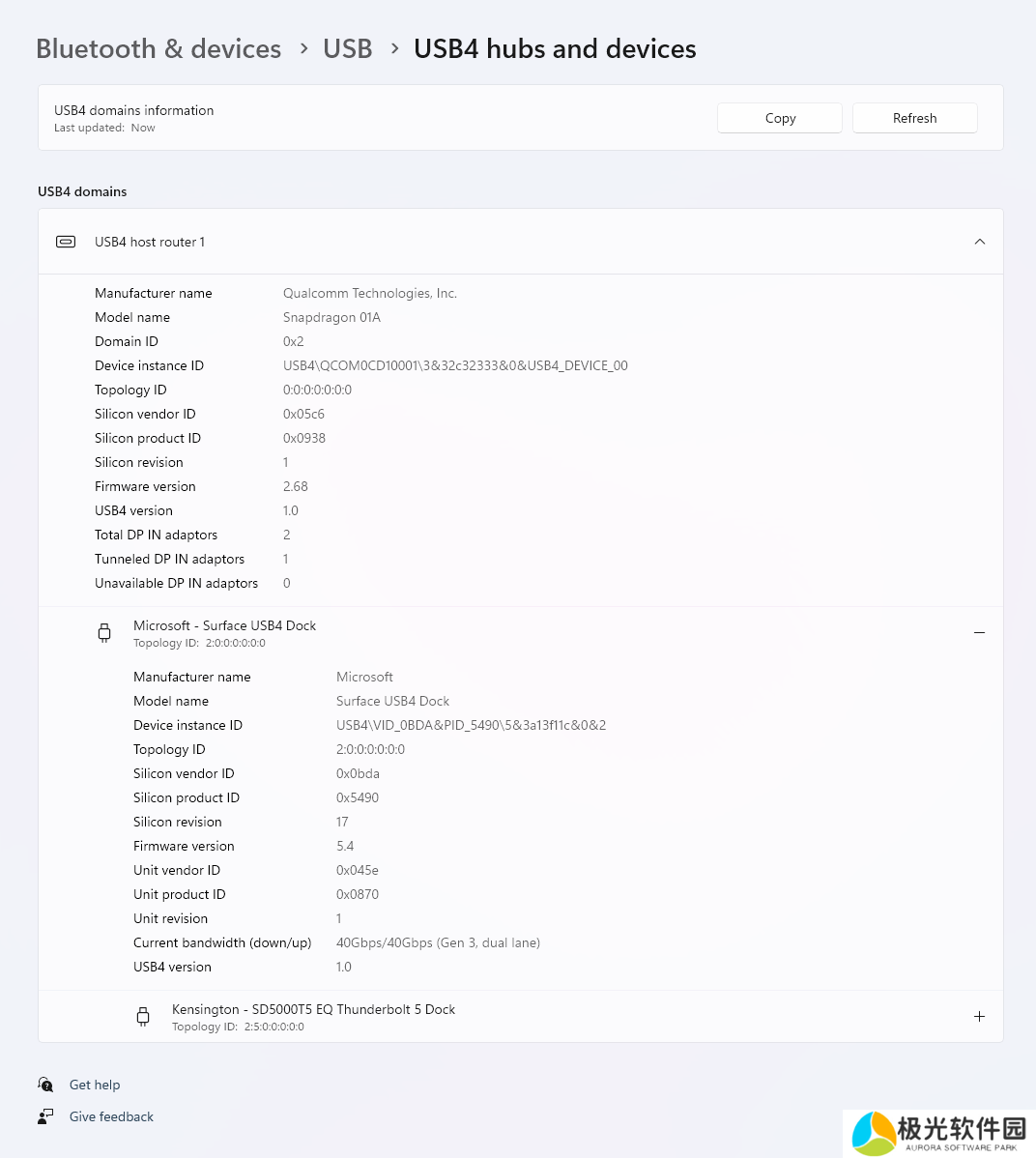Open the Give feedback link
The width and height of the screenshot is (1036, 1158).
111,1116
